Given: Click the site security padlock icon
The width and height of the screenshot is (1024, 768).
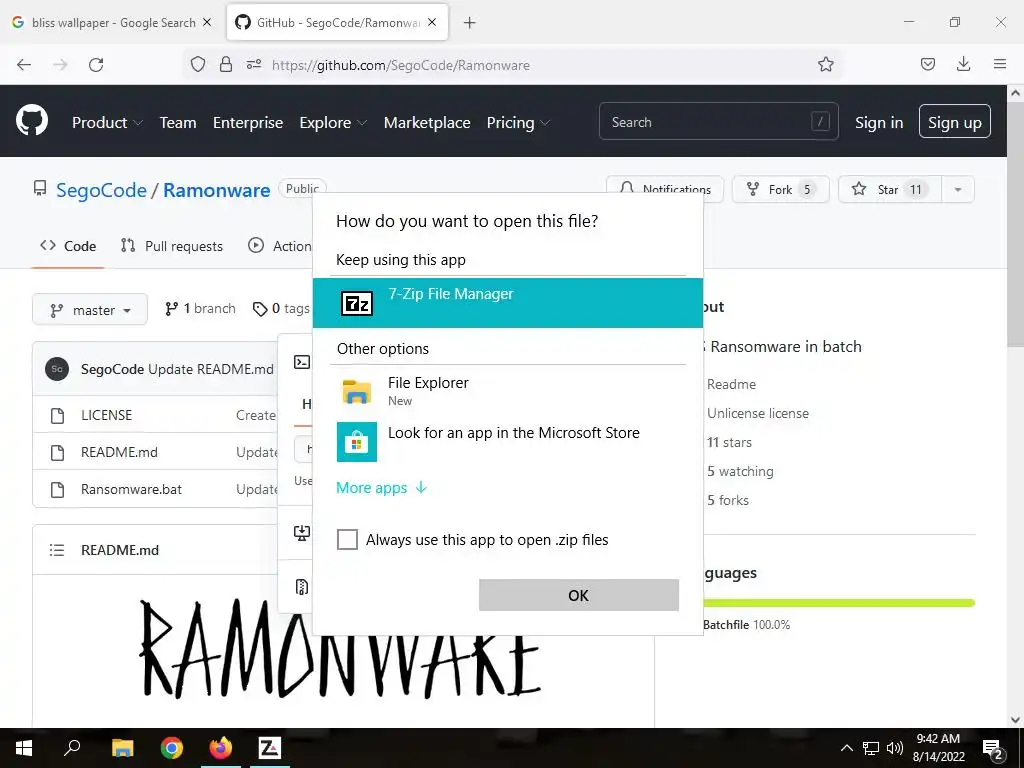Looking at the screenshot, I should [x=226, y=64].
